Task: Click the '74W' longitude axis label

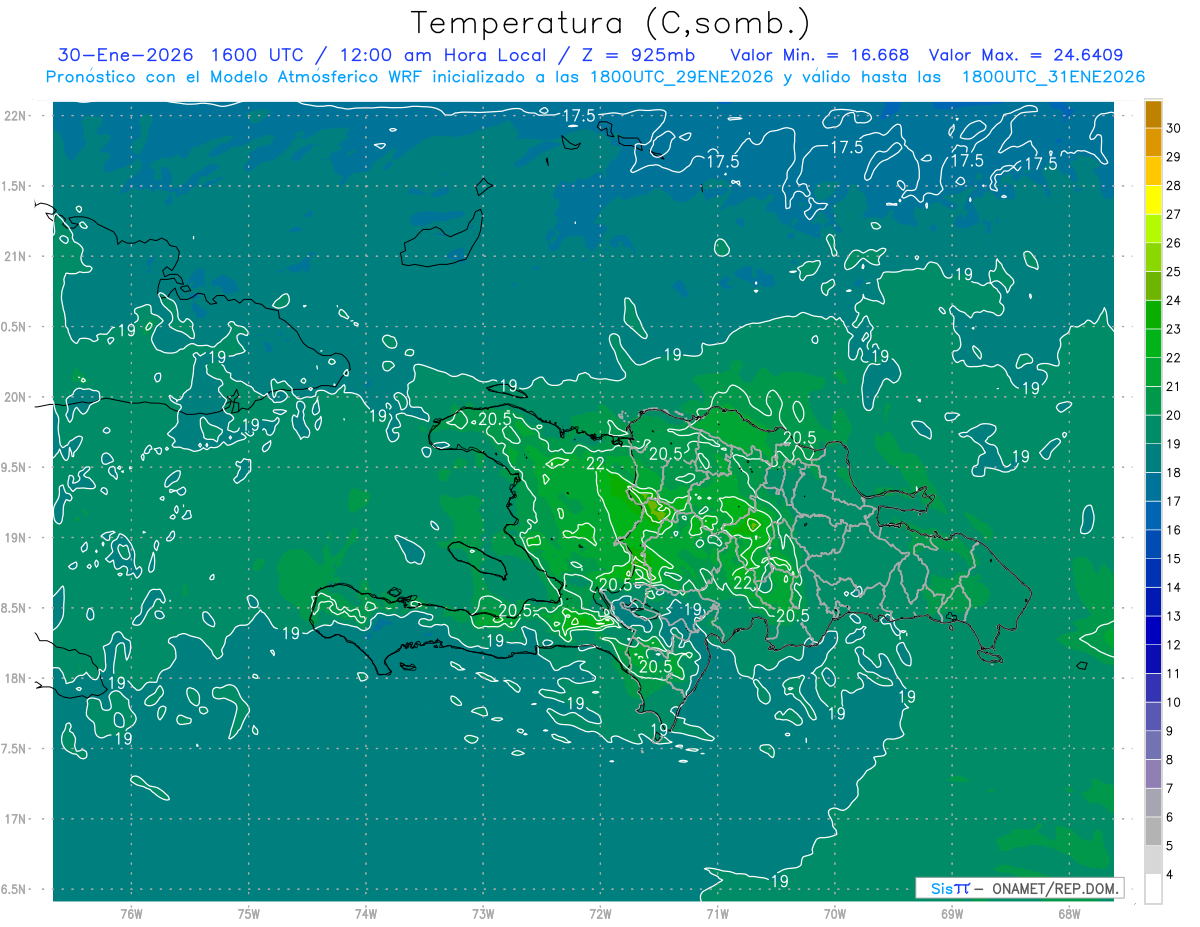Action: tap(366, 913)
